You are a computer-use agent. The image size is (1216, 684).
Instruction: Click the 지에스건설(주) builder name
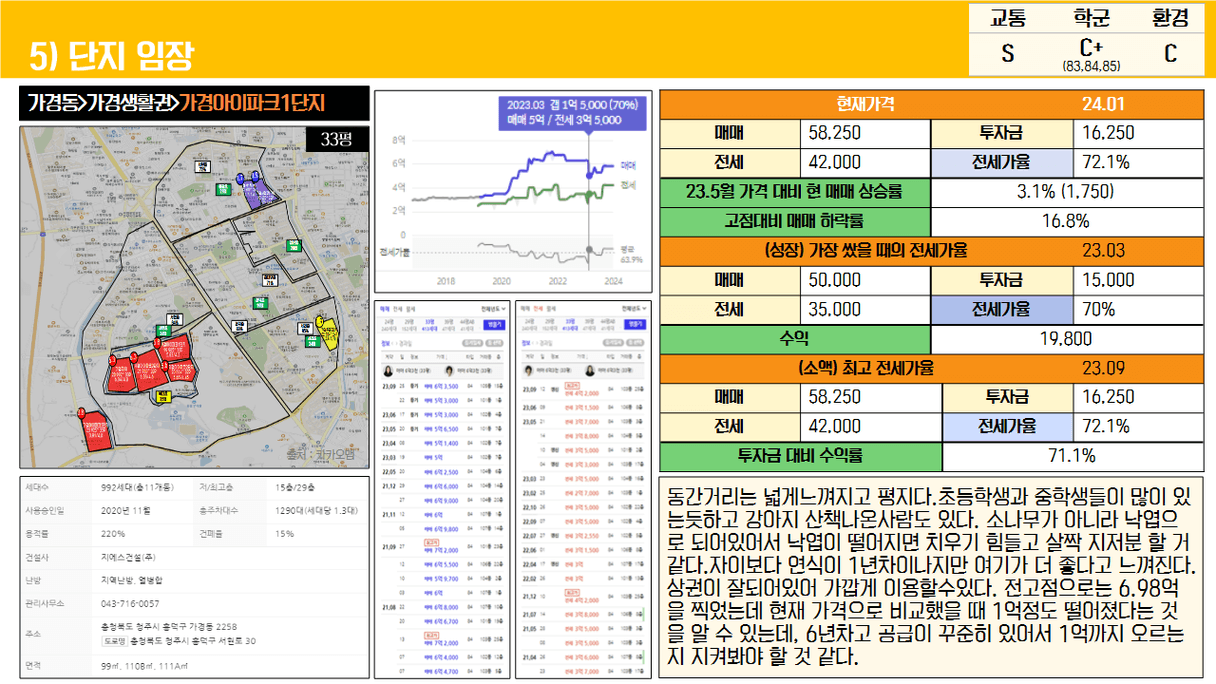[x=127, y=557]
